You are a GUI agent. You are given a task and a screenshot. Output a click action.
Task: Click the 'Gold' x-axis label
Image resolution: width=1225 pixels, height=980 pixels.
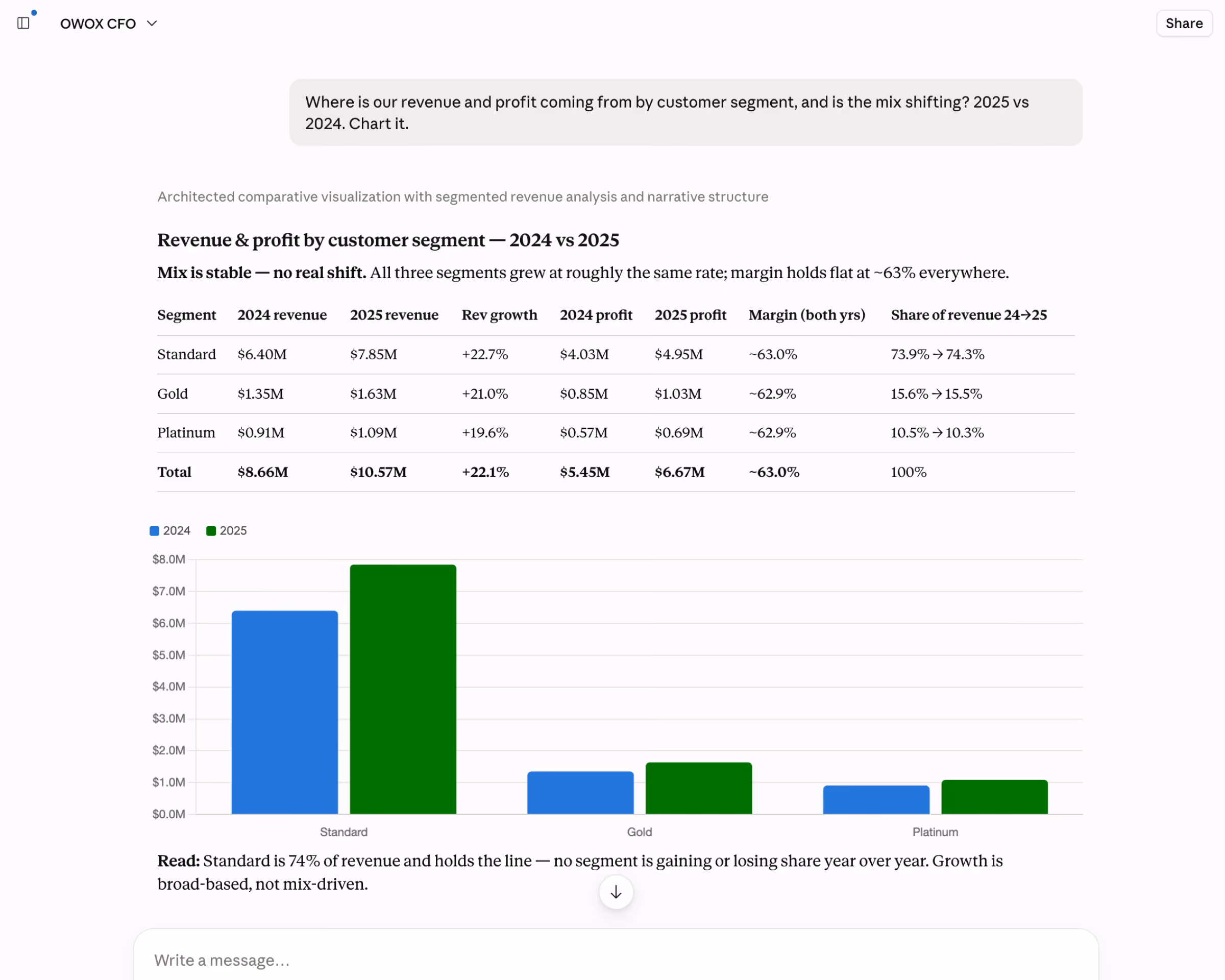pos(639,831)
